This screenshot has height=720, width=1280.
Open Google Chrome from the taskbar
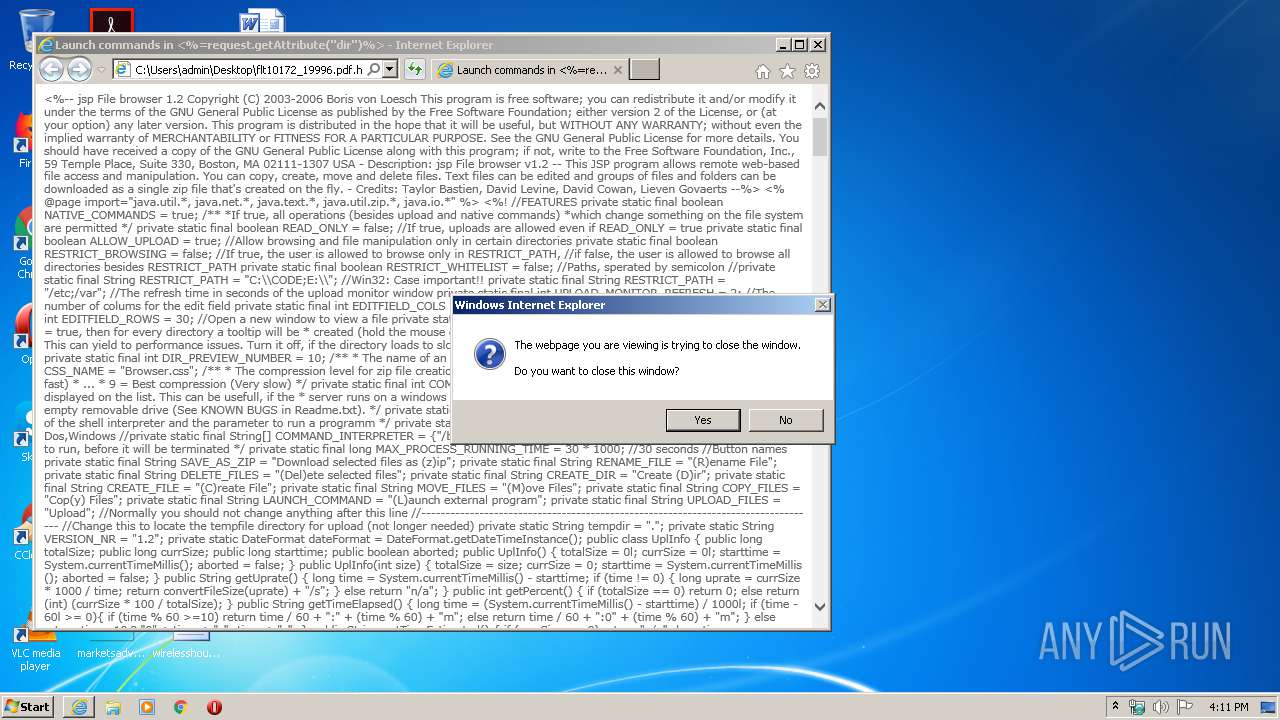180,706
